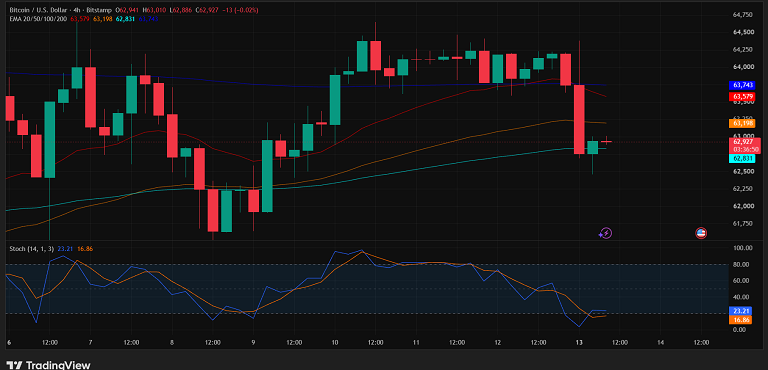Click the 64,750 price scale level
The height and width of the screenshot is (370, 768).
pyautogui.click(x=742, y=15)
